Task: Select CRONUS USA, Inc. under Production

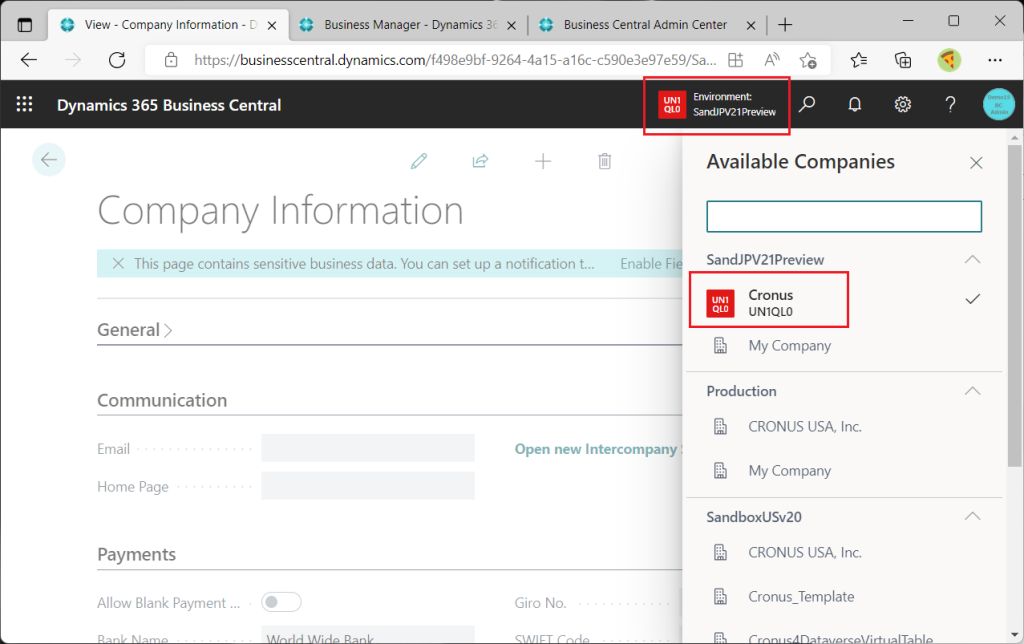Action: click(x=805, y=427)
